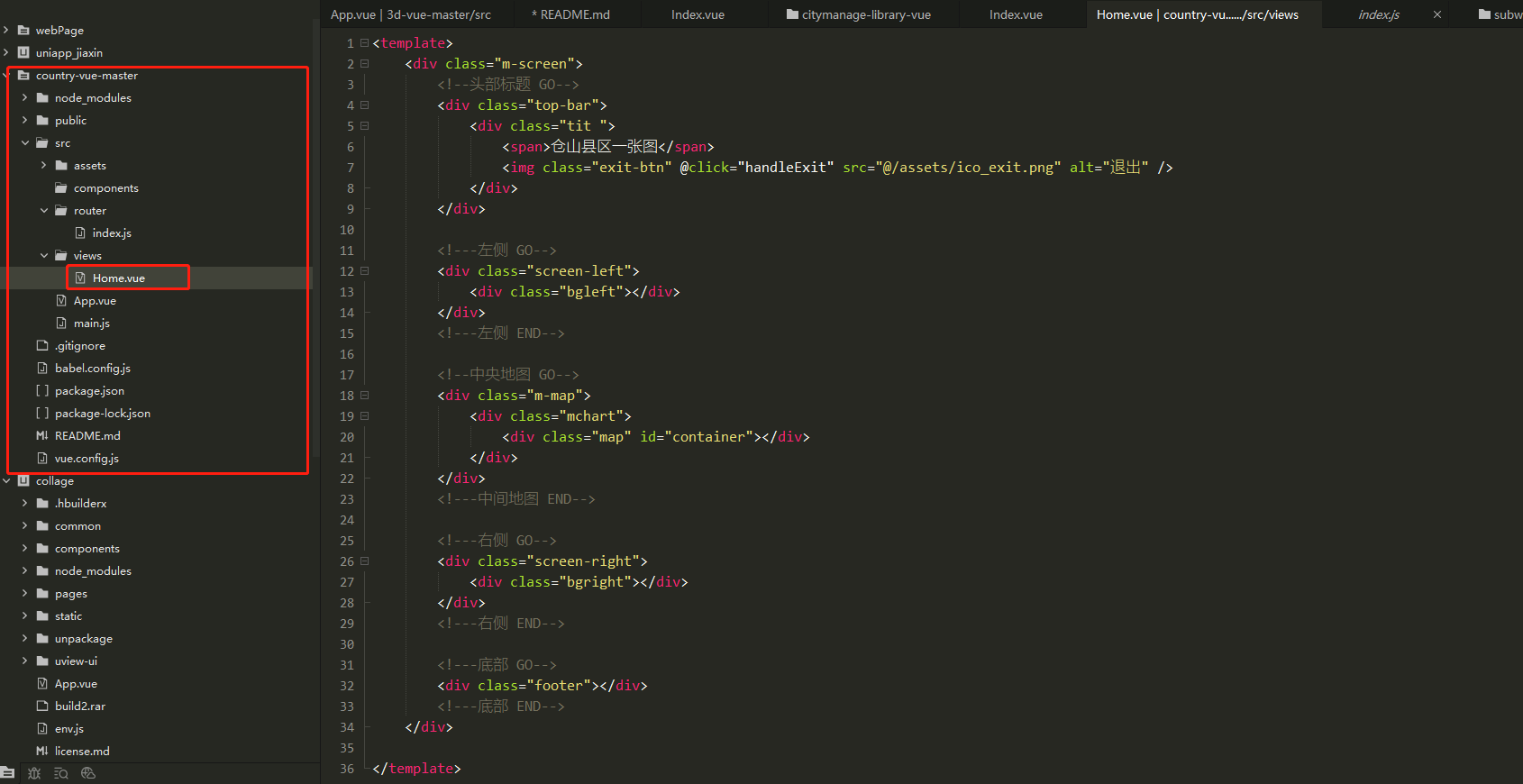Open the cloud web icon panel
The image size is (1523, 784).
88,773
